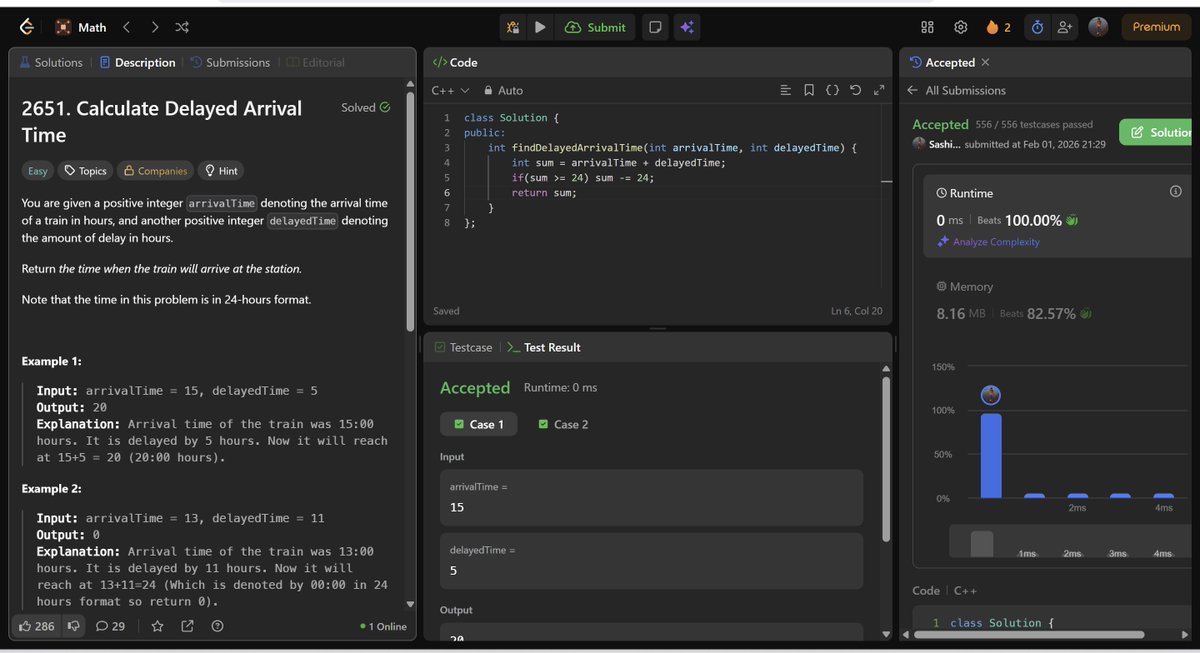1200x653 pixels.
Task: Click the Easy difficulty tag
Action: pyautogui.click(x=37, y=171)
